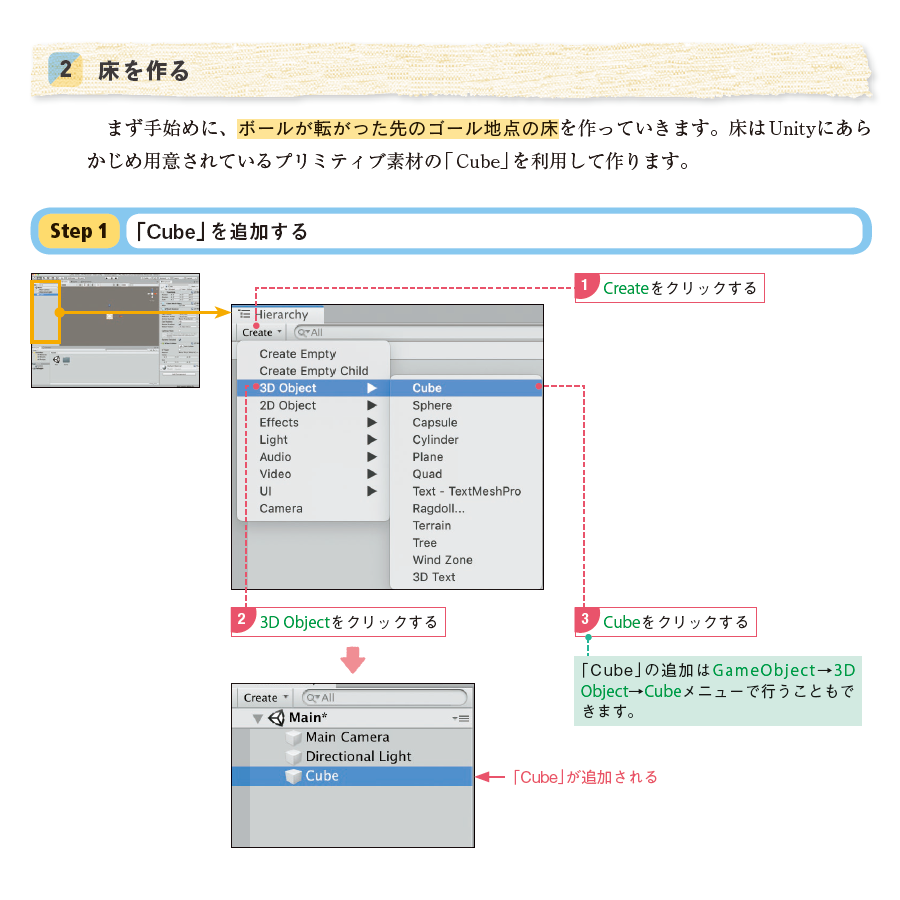
Task: Select the Hierarchy tab
Action: point(280,315)
